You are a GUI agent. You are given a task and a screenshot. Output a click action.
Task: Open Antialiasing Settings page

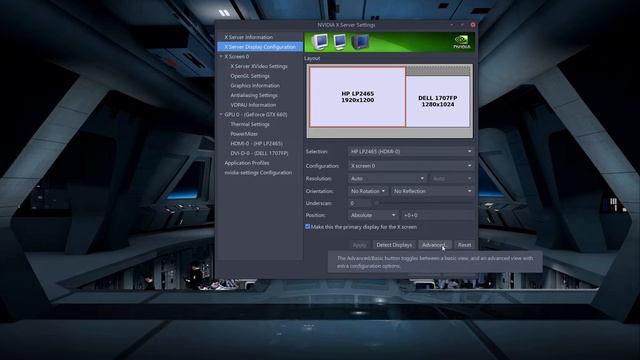(x=254, y=96)
